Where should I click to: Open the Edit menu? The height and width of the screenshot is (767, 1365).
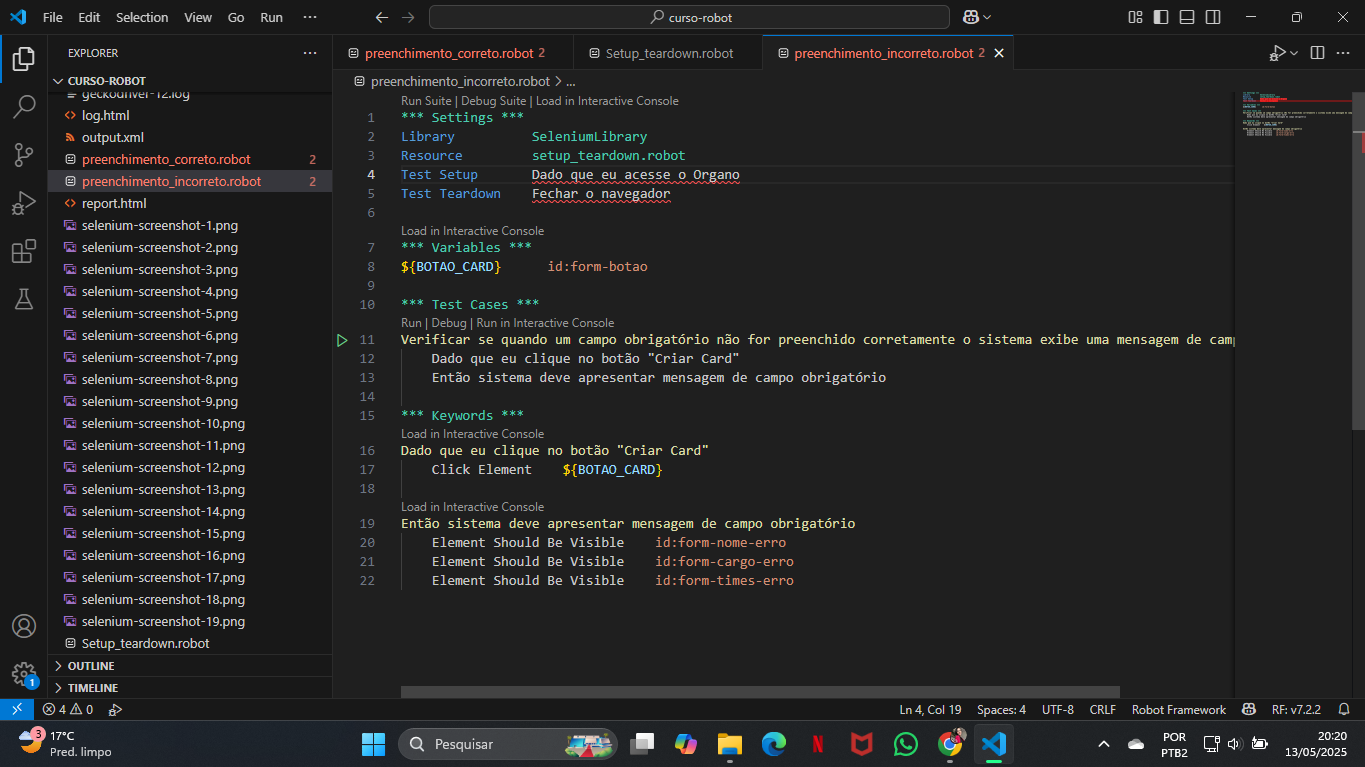(89, 17)
